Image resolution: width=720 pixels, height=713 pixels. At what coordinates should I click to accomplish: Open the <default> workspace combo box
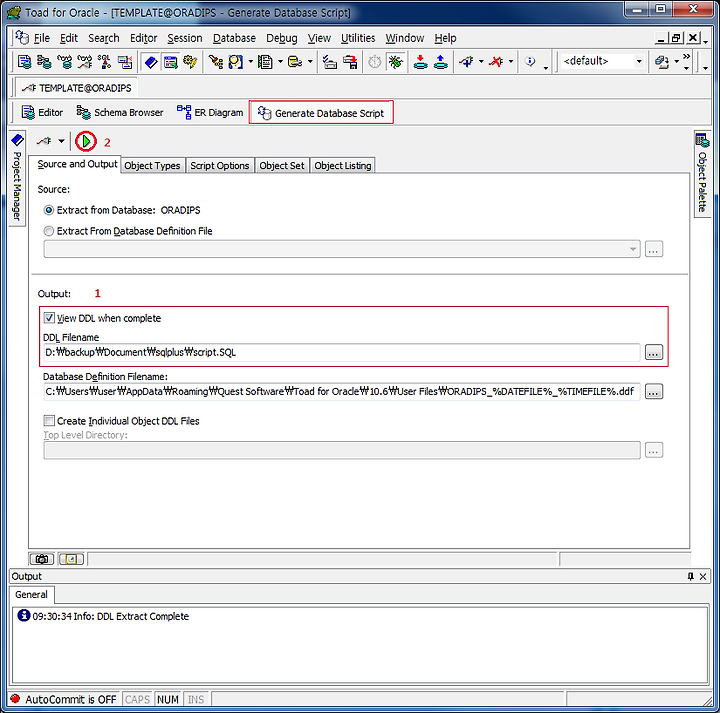602,61
